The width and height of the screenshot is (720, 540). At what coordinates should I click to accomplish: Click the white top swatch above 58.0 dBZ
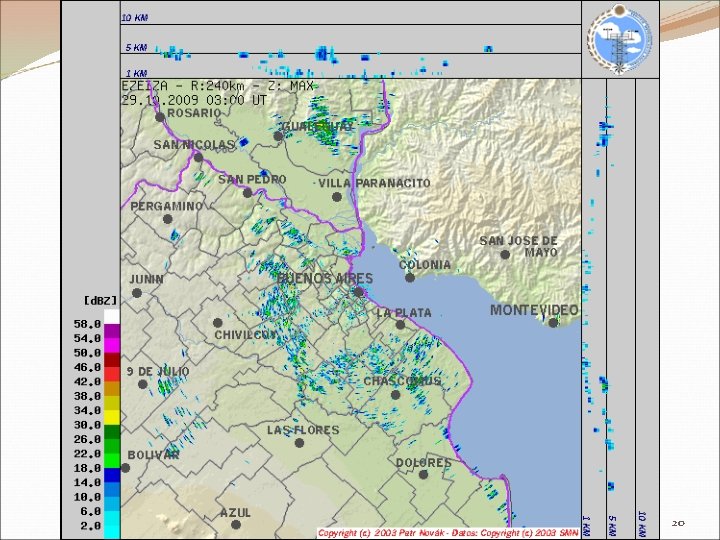click(x=112, y=317)
